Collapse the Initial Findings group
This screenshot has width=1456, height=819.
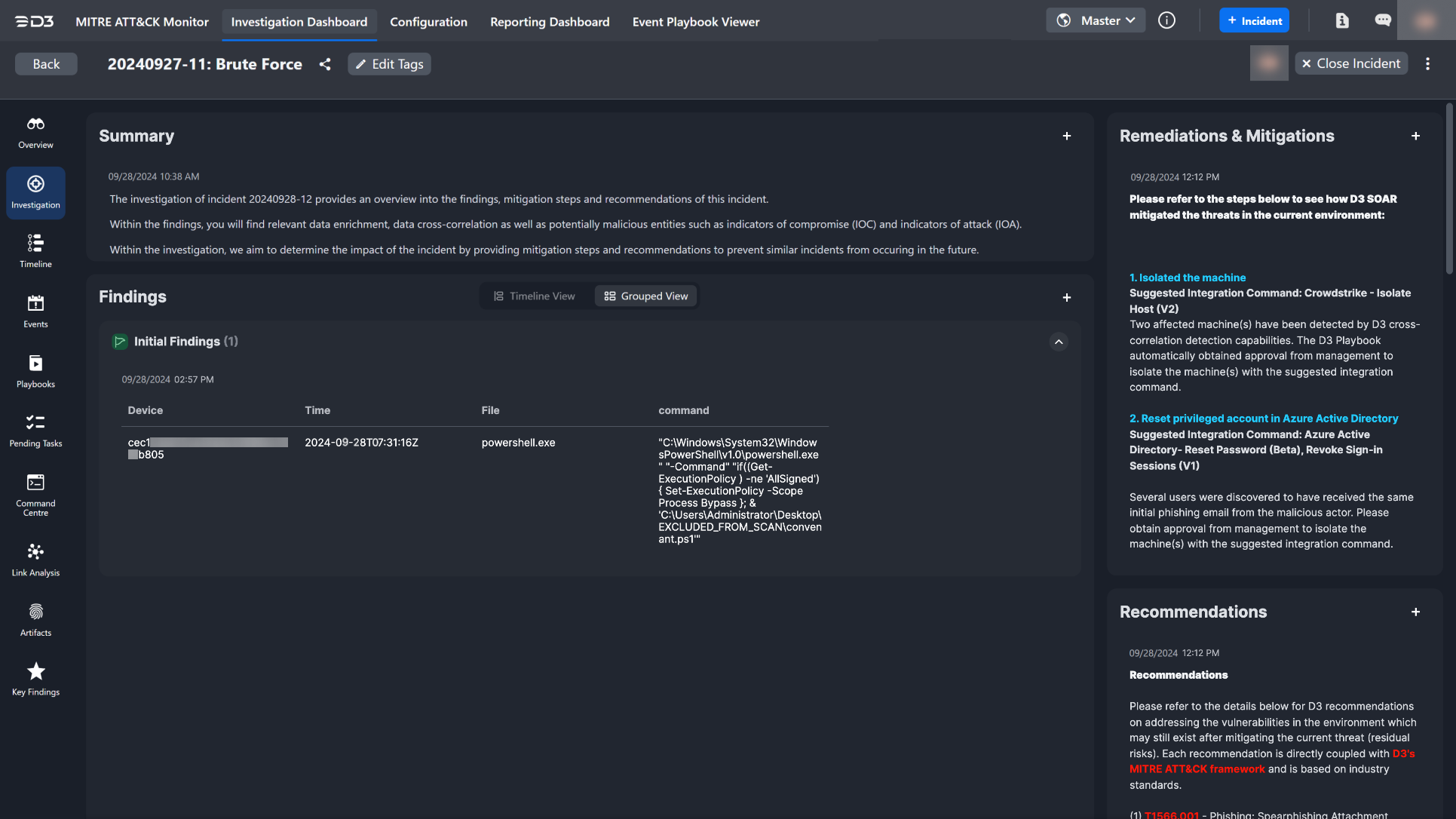pos(1059,342)
